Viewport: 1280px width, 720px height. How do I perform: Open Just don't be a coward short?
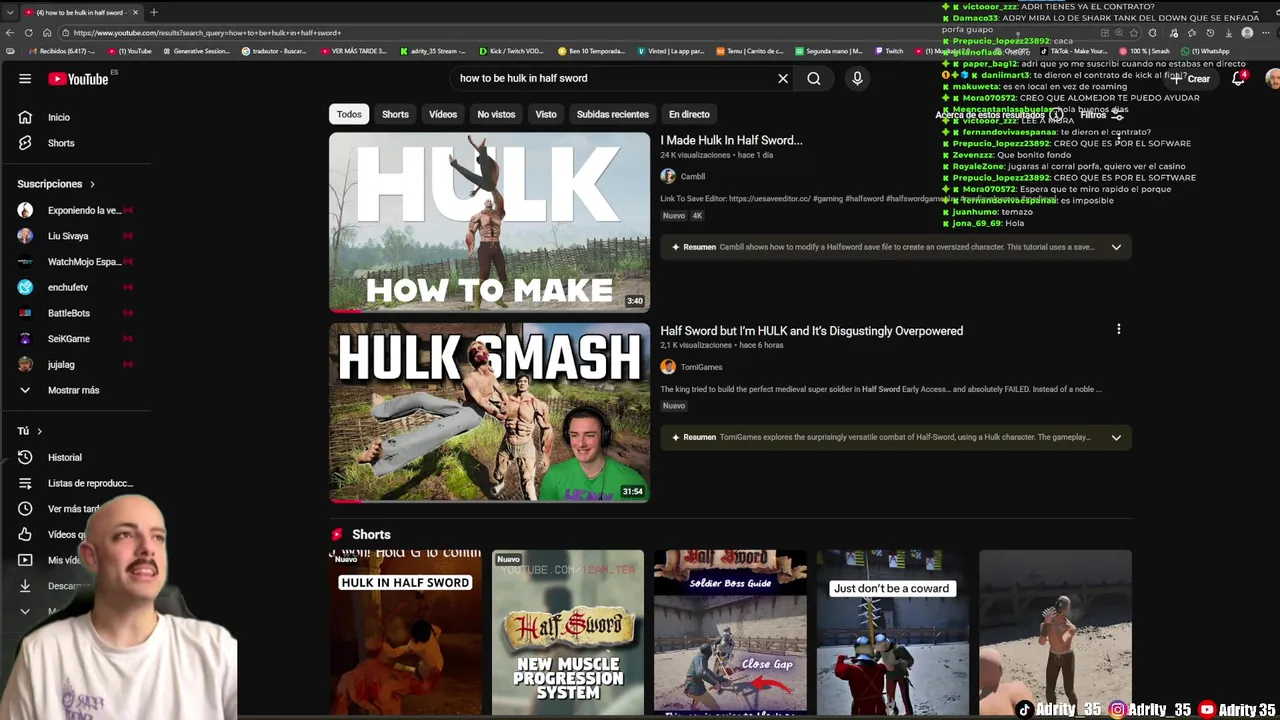pos(892,632)
